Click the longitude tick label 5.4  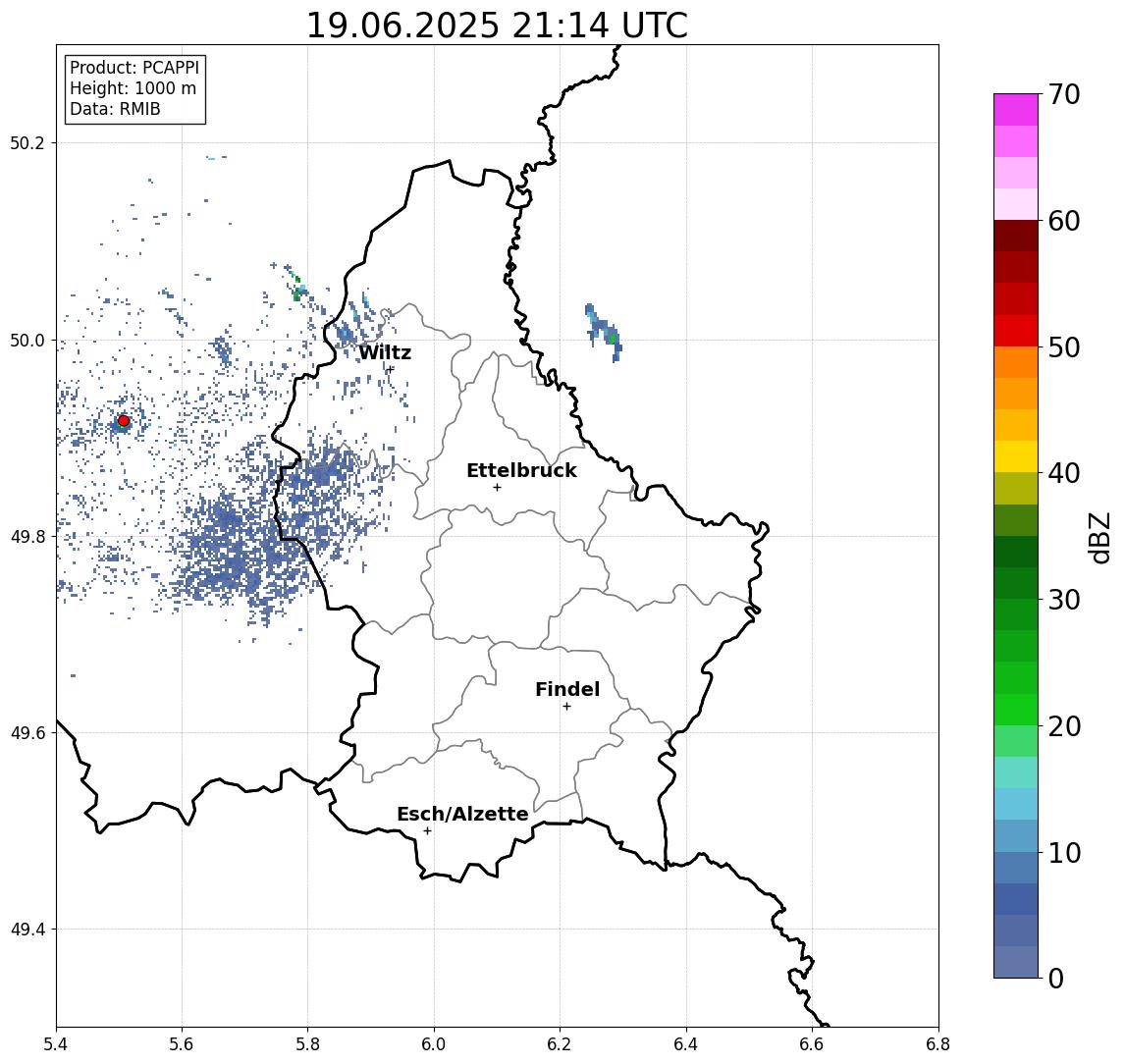coord(56,1044)
